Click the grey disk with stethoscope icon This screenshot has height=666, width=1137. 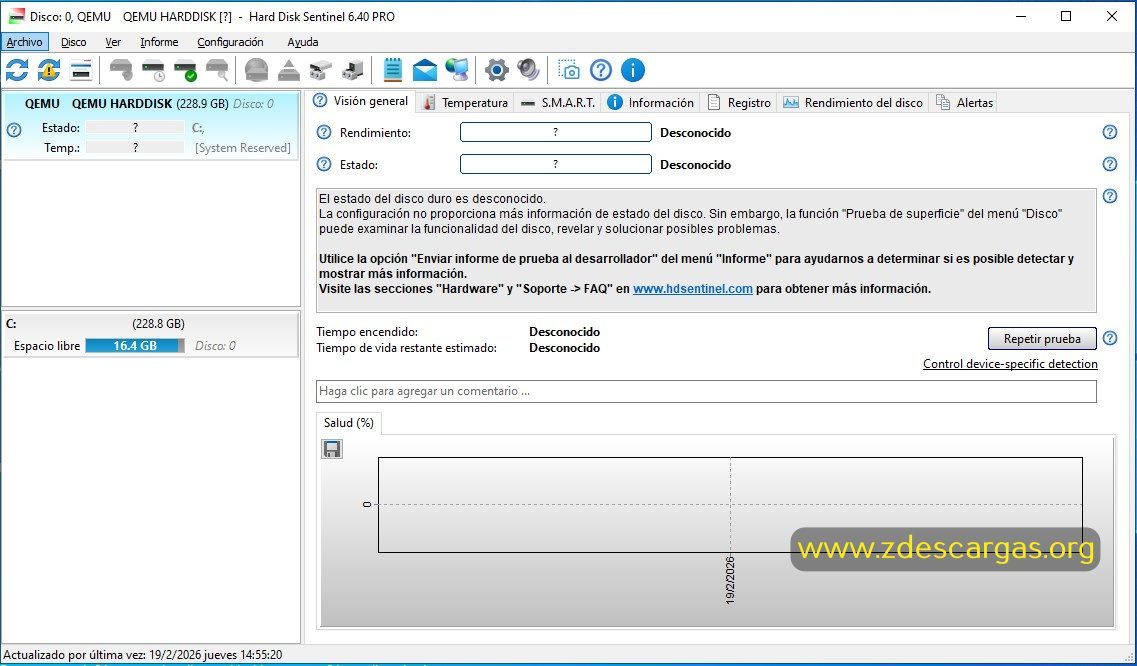pyautogui.click(x=121, y=70)
